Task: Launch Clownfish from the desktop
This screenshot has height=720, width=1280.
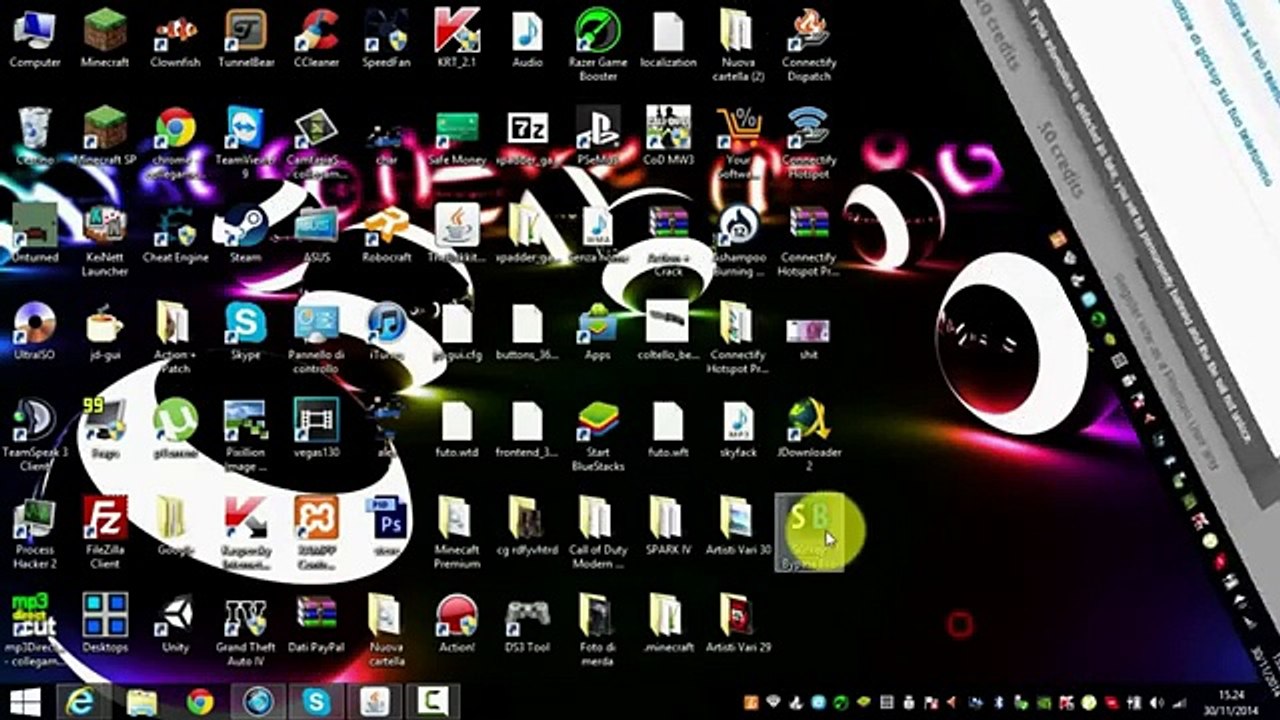Action: click(x=175, y=38)
